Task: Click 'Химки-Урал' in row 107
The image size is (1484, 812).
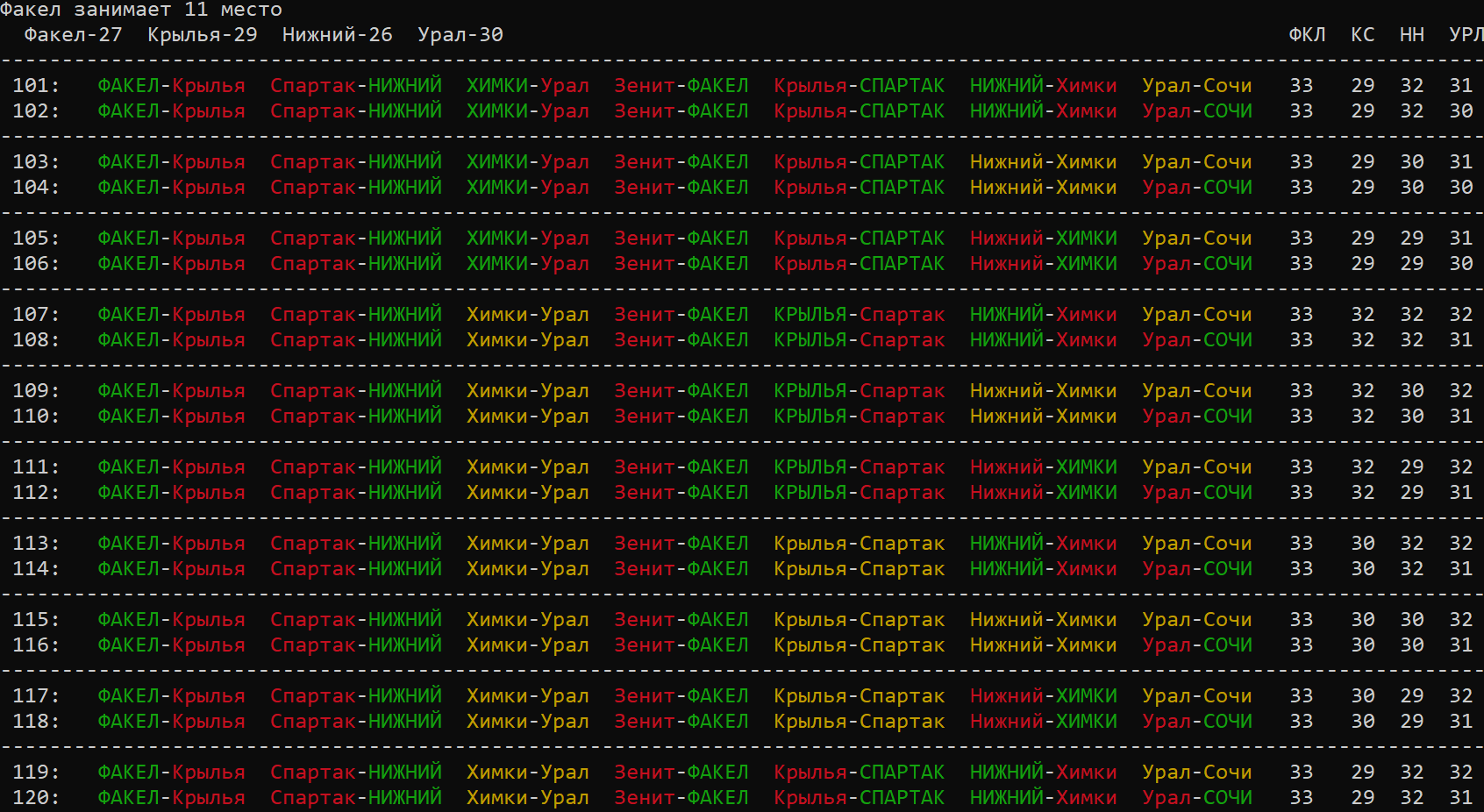Action: (x=528, y=315)
